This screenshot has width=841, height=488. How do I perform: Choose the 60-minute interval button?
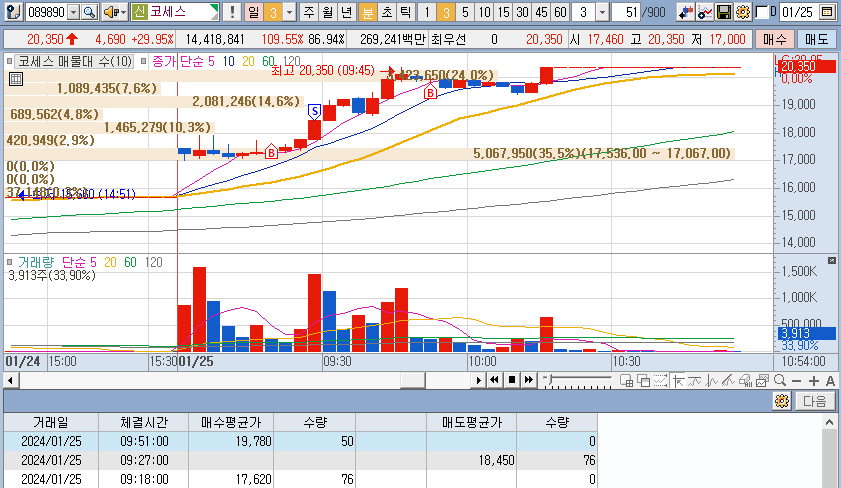(560, 12)
